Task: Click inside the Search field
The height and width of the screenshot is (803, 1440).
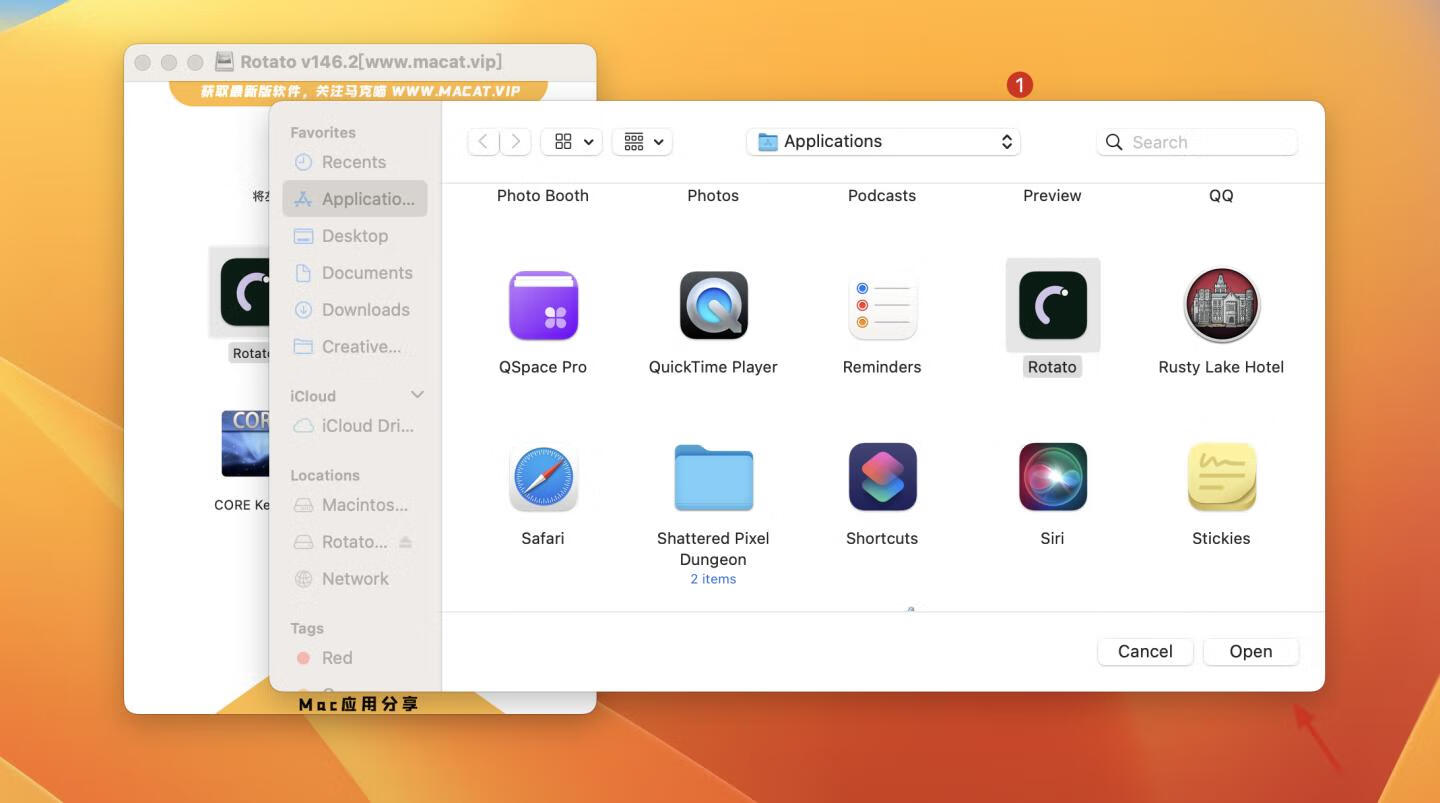Action: [1197, 142]
